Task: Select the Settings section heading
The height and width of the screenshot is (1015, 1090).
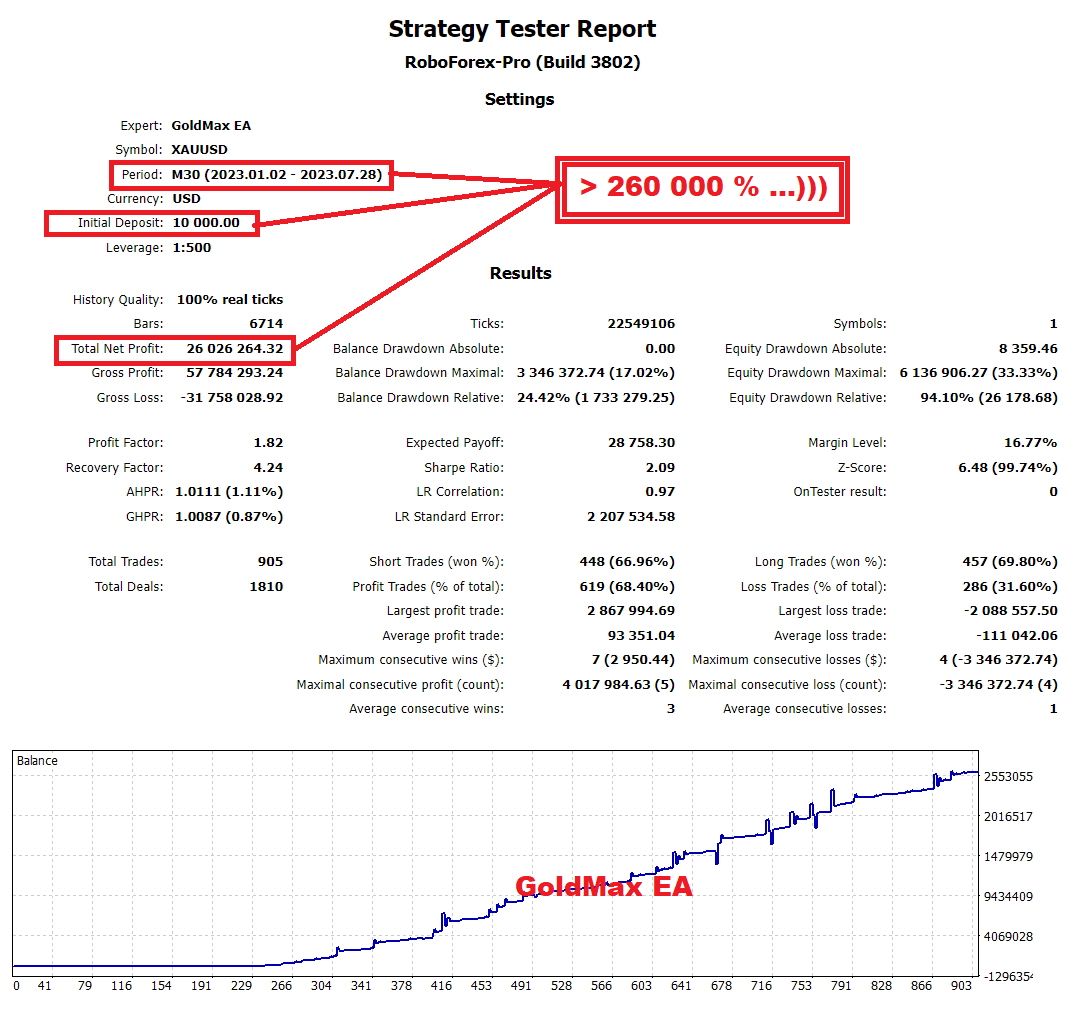Action: point(519,99)
